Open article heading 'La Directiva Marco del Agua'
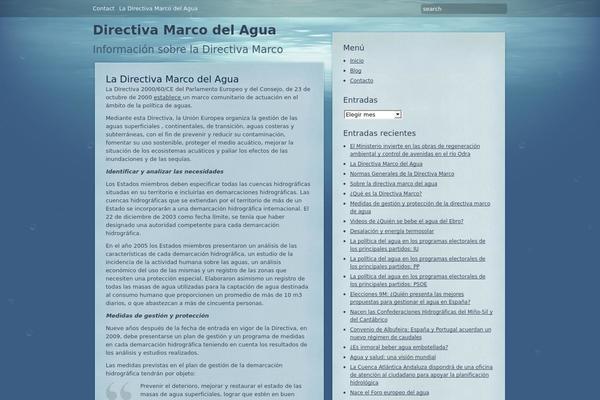 172,79
